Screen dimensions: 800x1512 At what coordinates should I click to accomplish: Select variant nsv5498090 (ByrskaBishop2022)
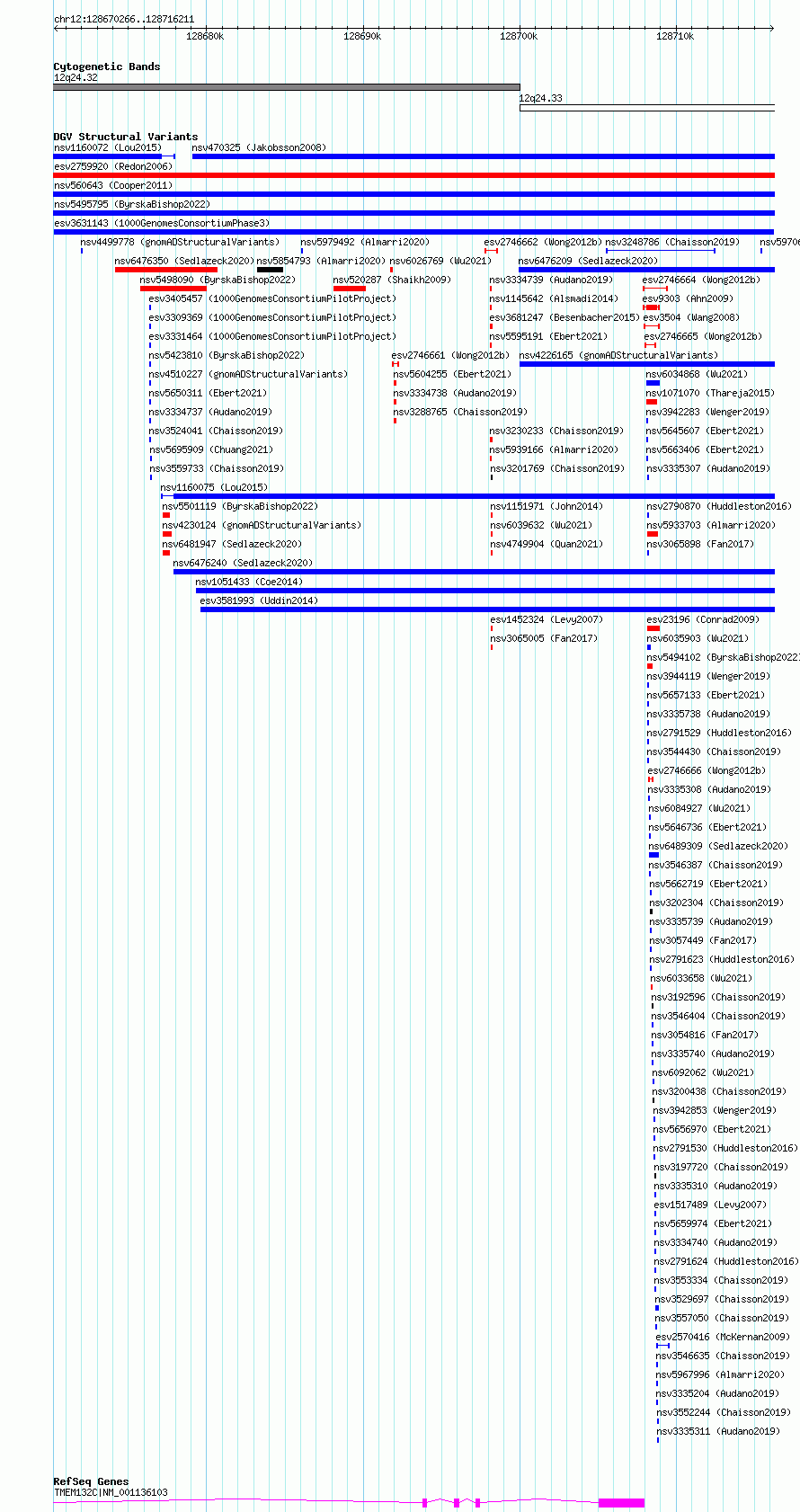click(x=218, y=280)
